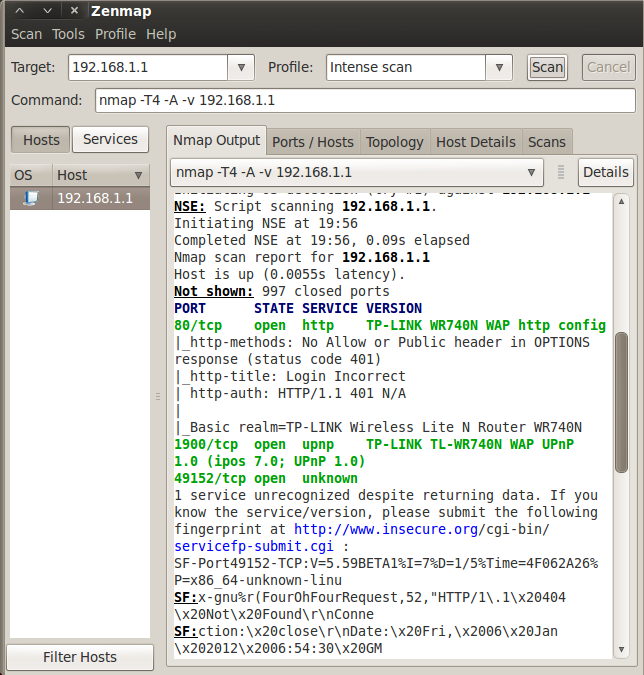The image size is (644, 675).
Task: Open the Scan menu
Action: (26, 34)
